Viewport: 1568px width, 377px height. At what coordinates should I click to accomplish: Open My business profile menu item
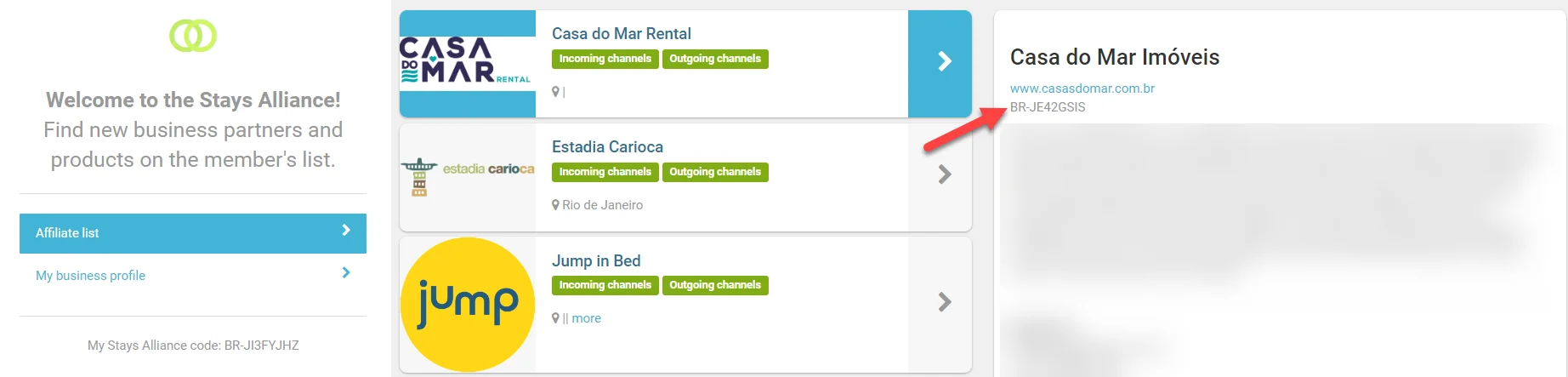tap(91, 276)
